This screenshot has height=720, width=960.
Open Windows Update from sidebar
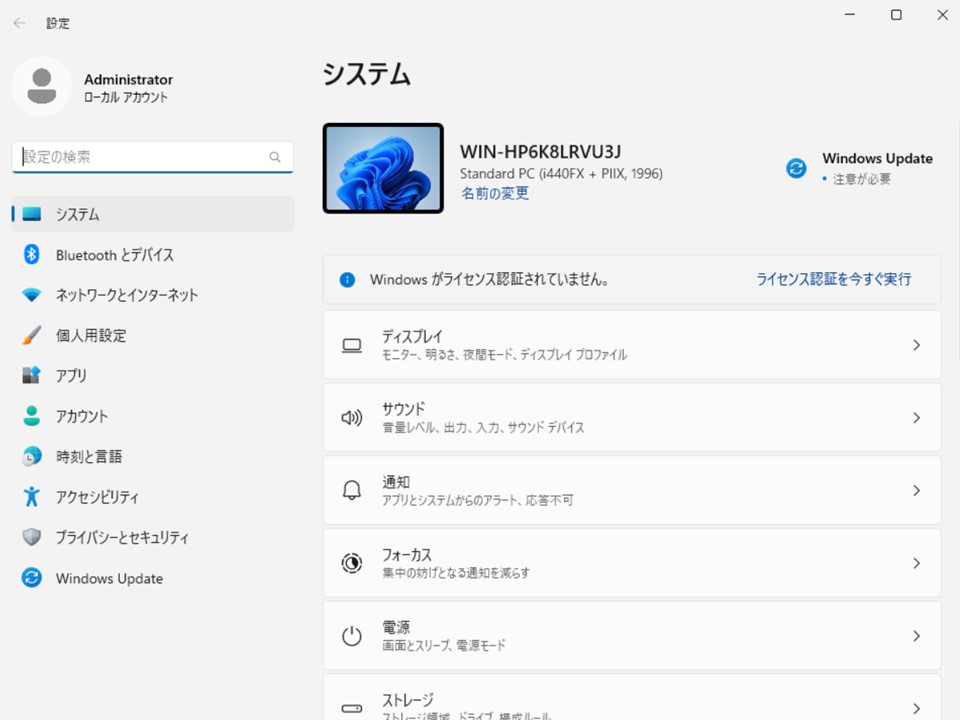(152, 578)
